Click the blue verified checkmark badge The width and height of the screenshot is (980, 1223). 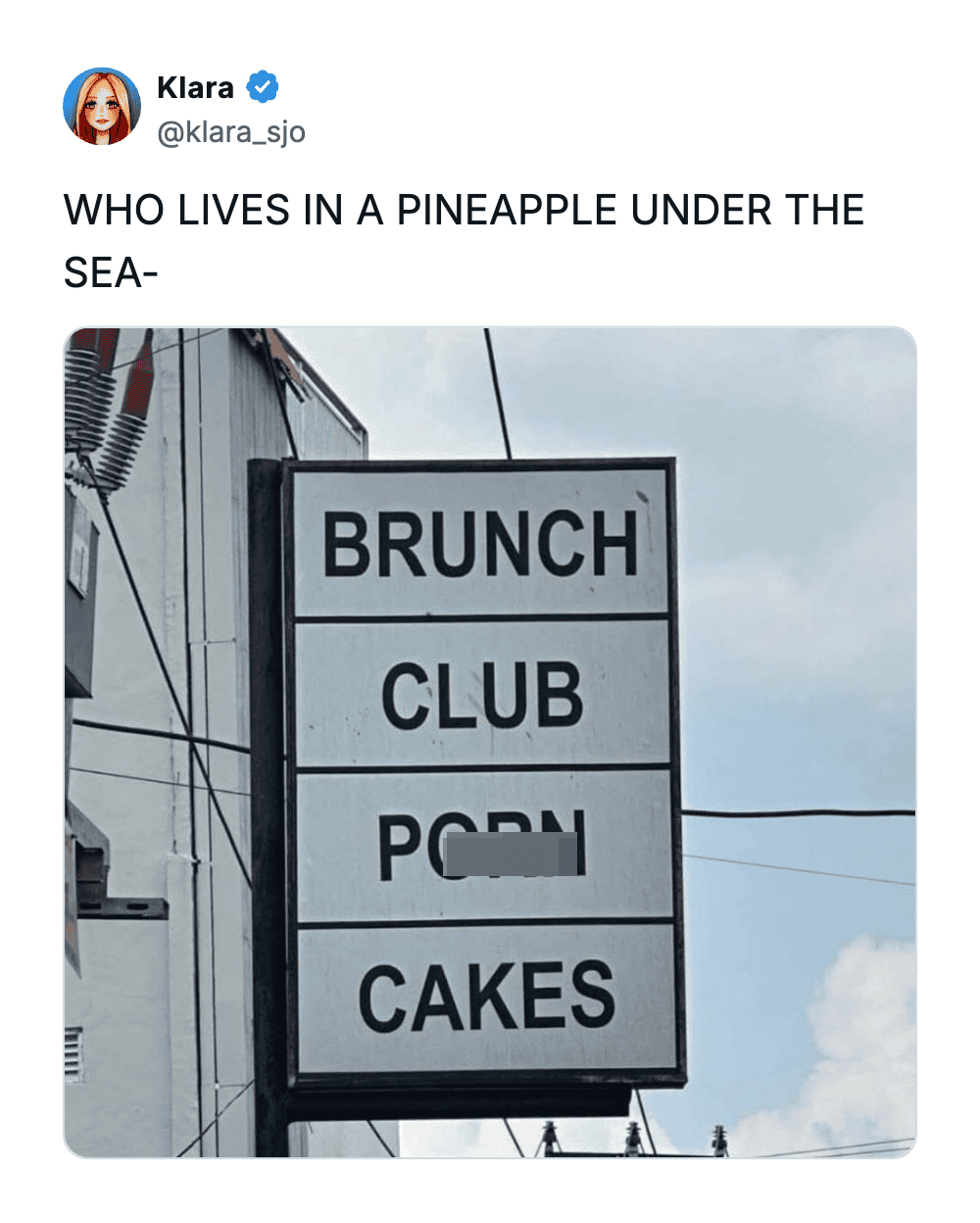(x=262, y=87)
